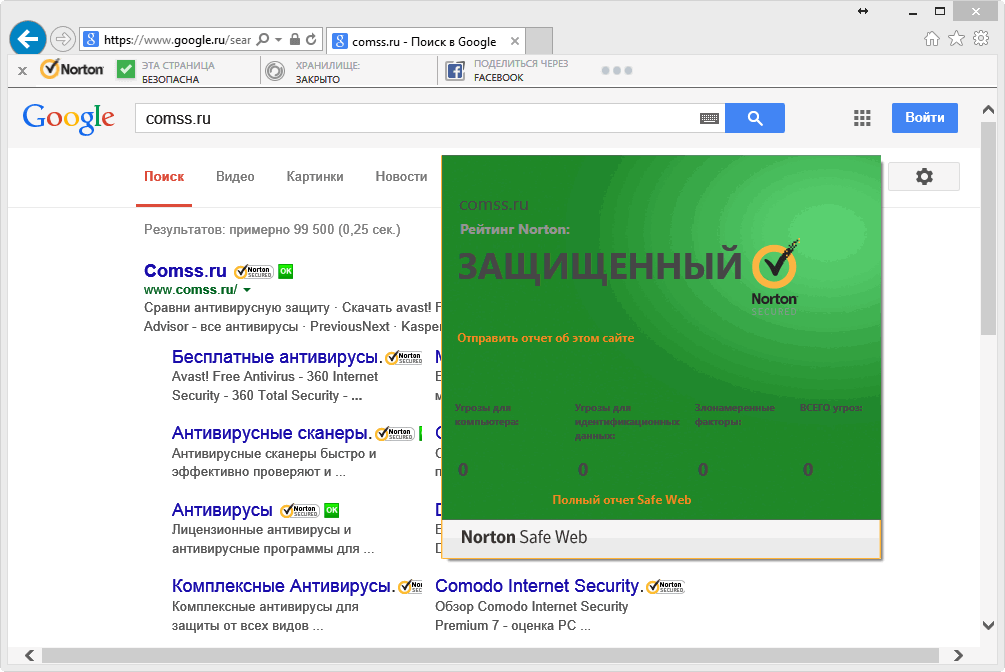Click the 'Norton Safe Web' footer label
Image resolution: width=1005 pixels, height=672 pixels.
[x=524, y=537]
